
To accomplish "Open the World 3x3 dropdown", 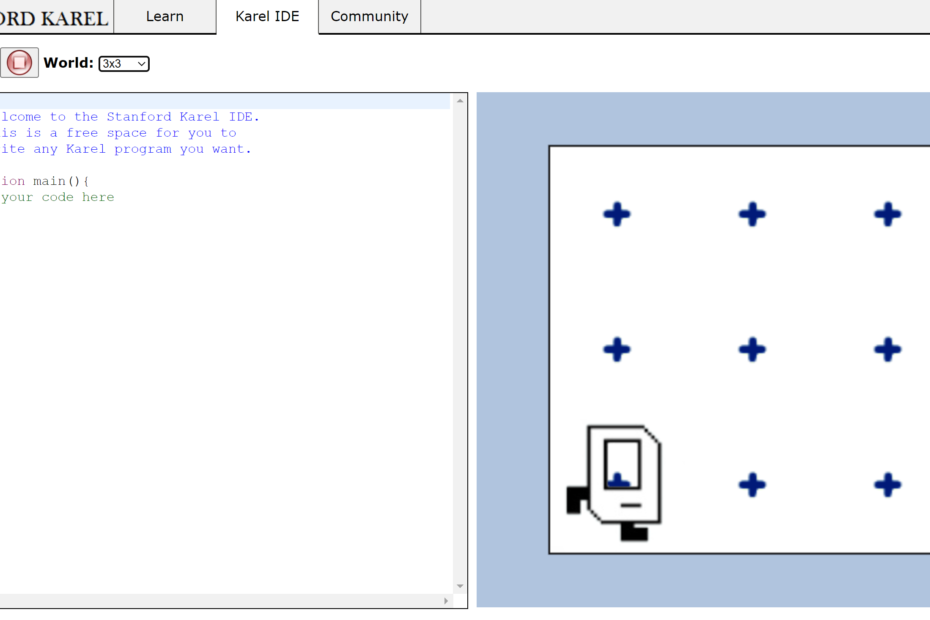I will (x=124, y=63).
